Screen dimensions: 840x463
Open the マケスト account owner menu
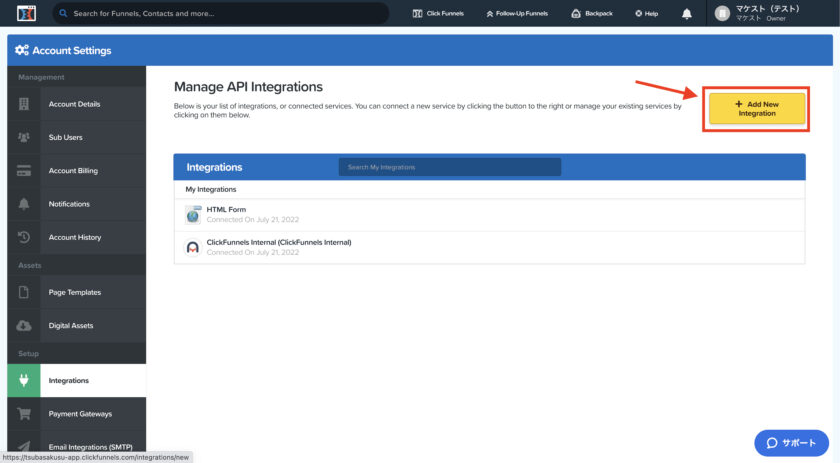767,13
